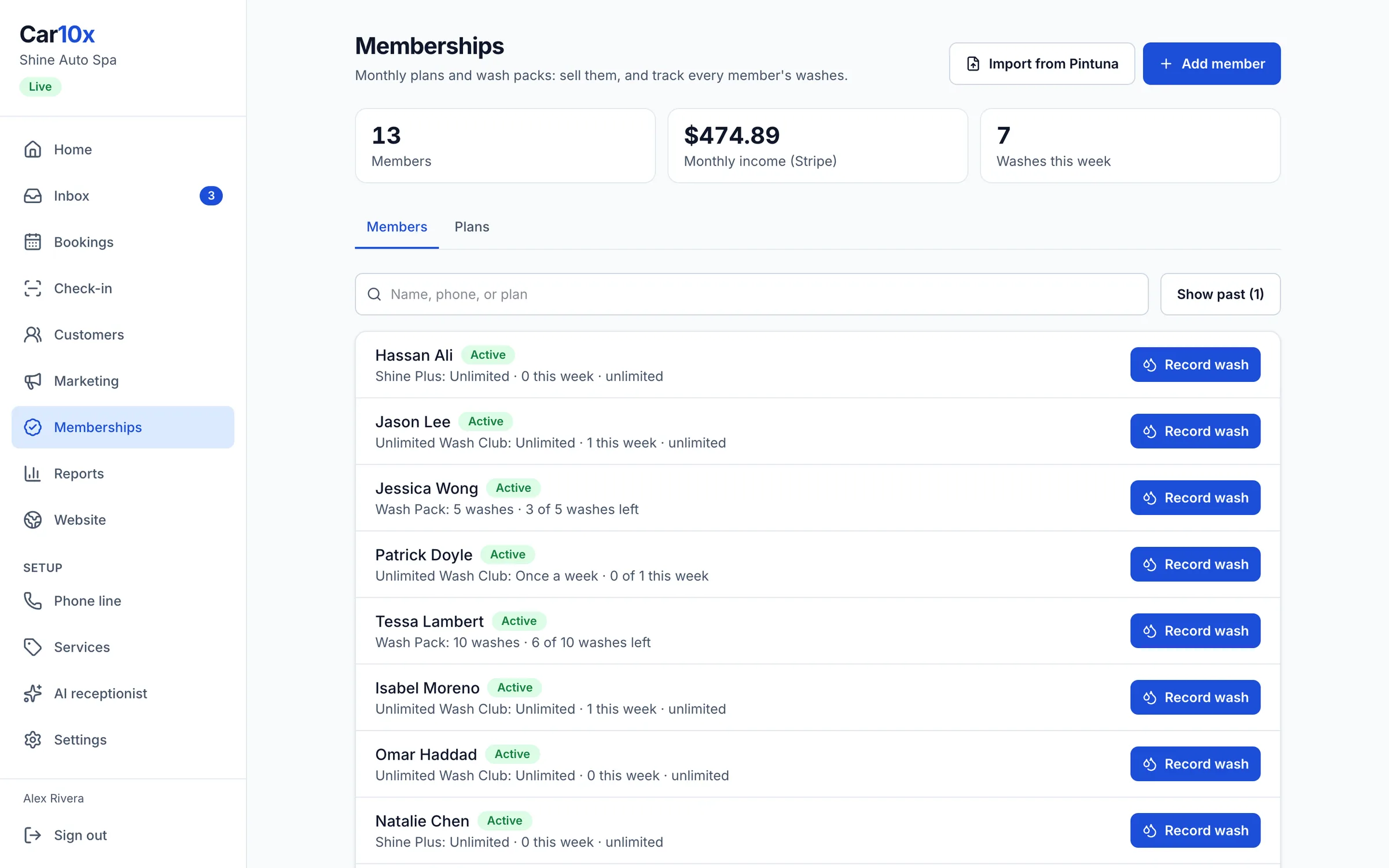Record wash for Isabel Moreno
This screenshot has width=1389, height=868.
click(x=1195, y=697)
